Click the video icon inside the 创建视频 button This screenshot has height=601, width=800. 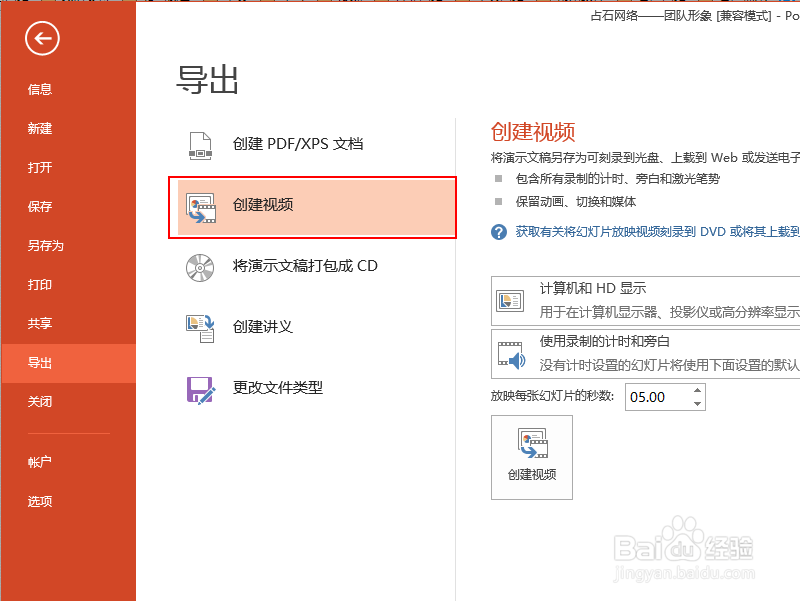(x=531, y=443)
